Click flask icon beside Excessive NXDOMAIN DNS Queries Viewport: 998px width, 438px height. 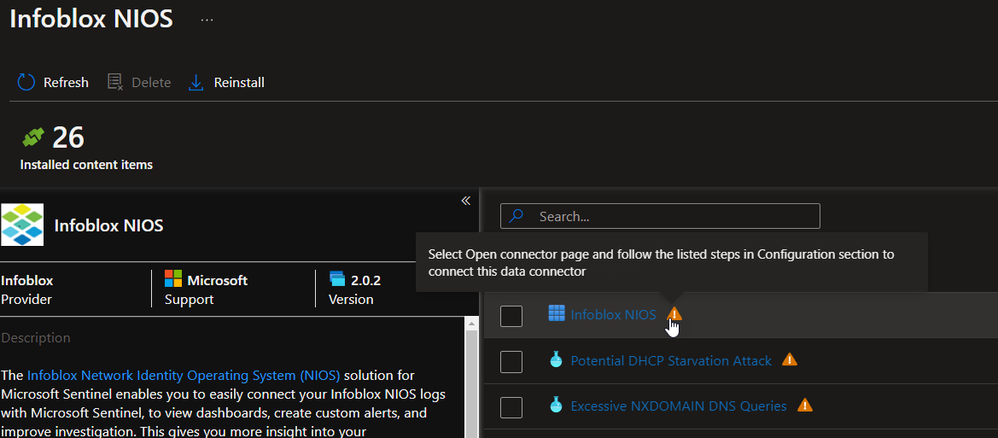556,406
